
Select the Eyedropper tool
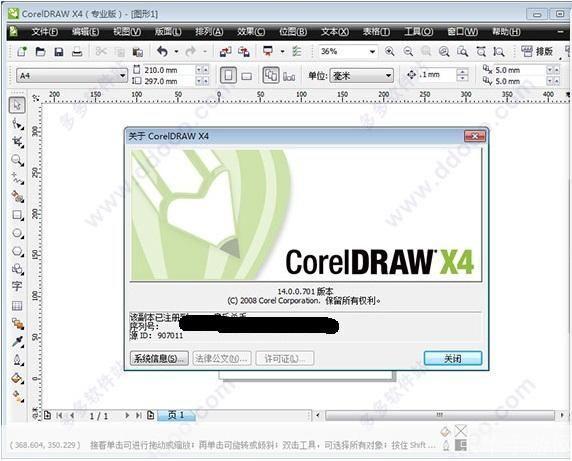point(17,342)
